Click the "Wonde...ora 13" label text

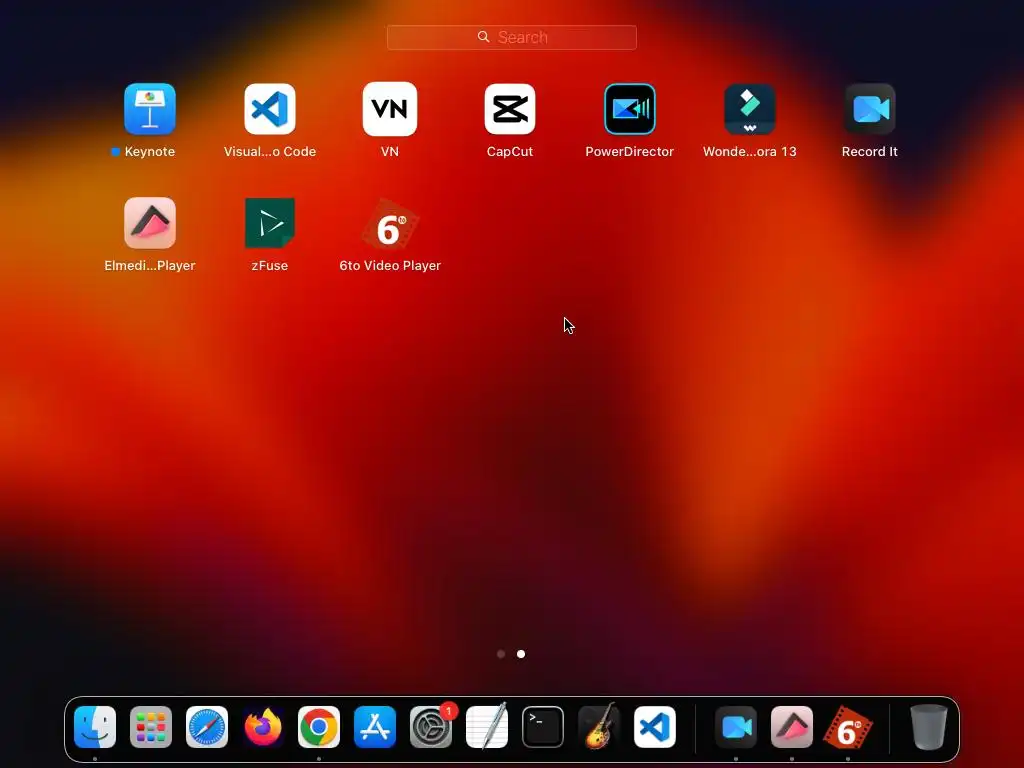click(750, 152)
